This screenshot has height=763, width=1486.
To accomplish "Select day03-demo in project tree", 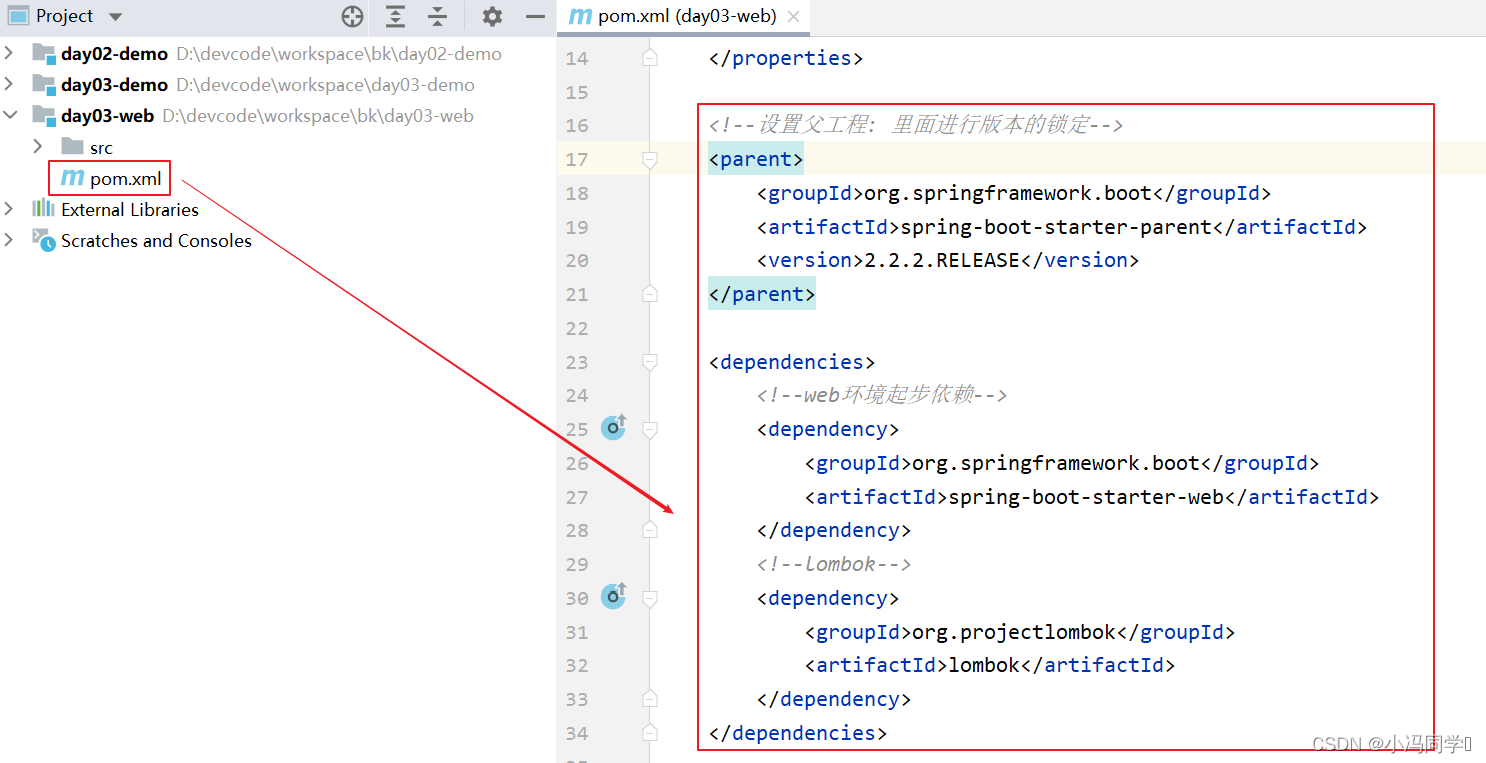I will (114, 85).
